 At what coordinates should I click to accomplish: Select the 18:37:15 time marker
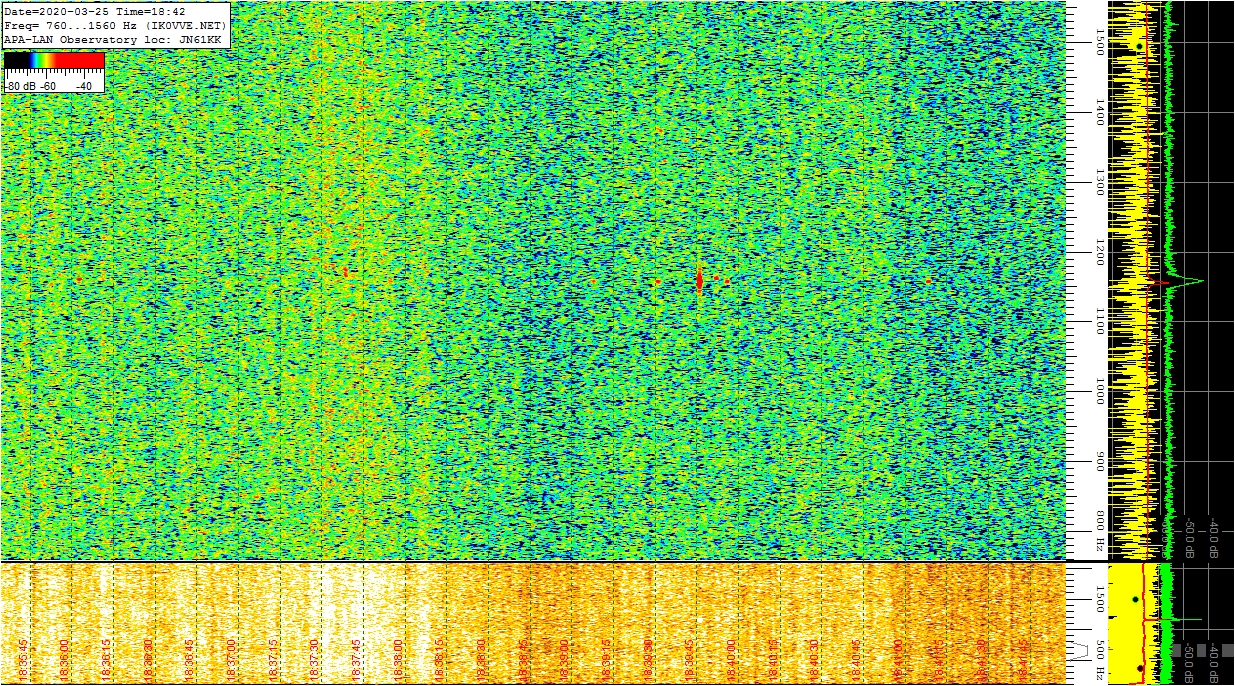point(273,661)
